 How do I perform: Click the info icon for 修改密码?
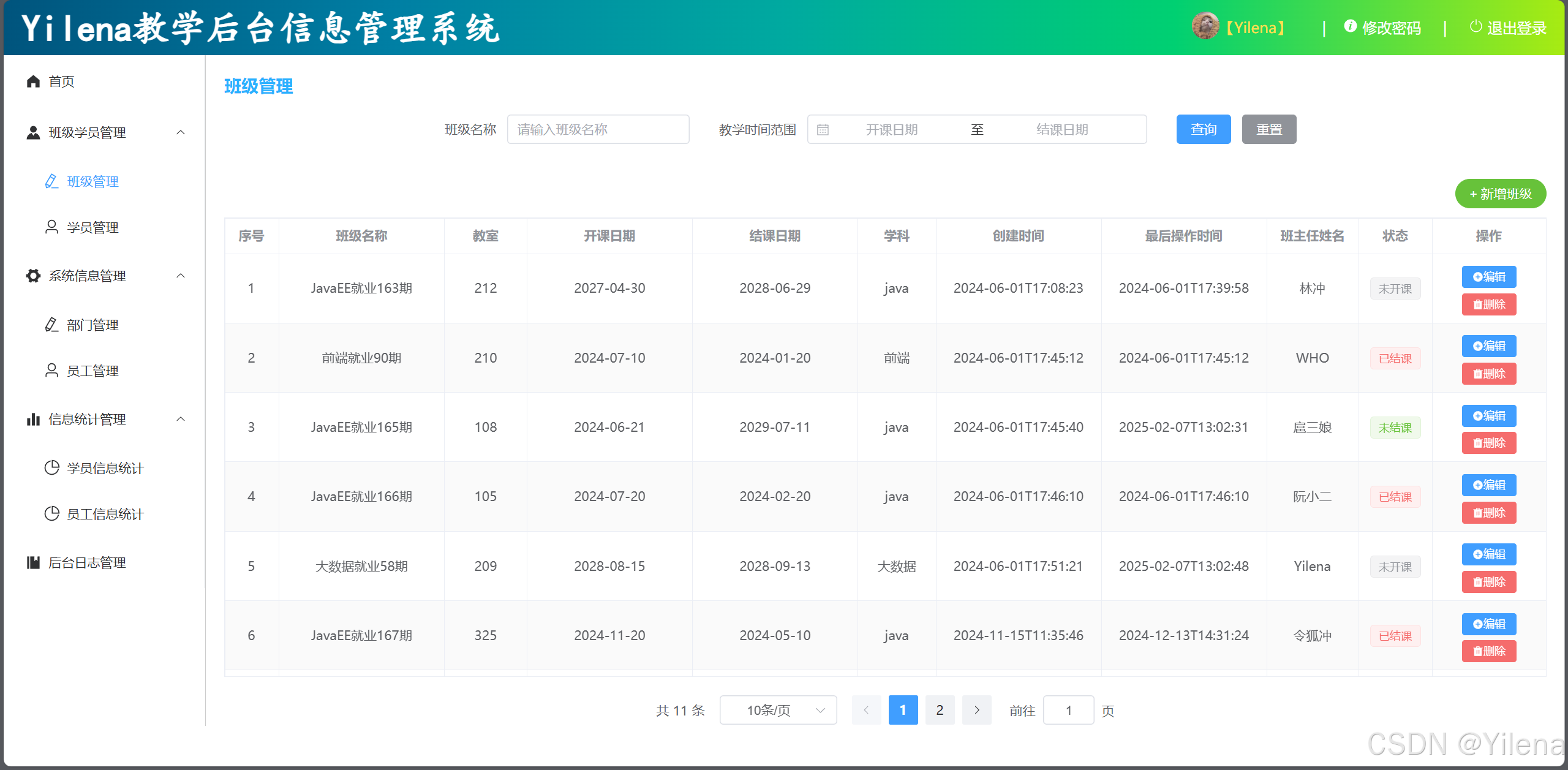1350,26
